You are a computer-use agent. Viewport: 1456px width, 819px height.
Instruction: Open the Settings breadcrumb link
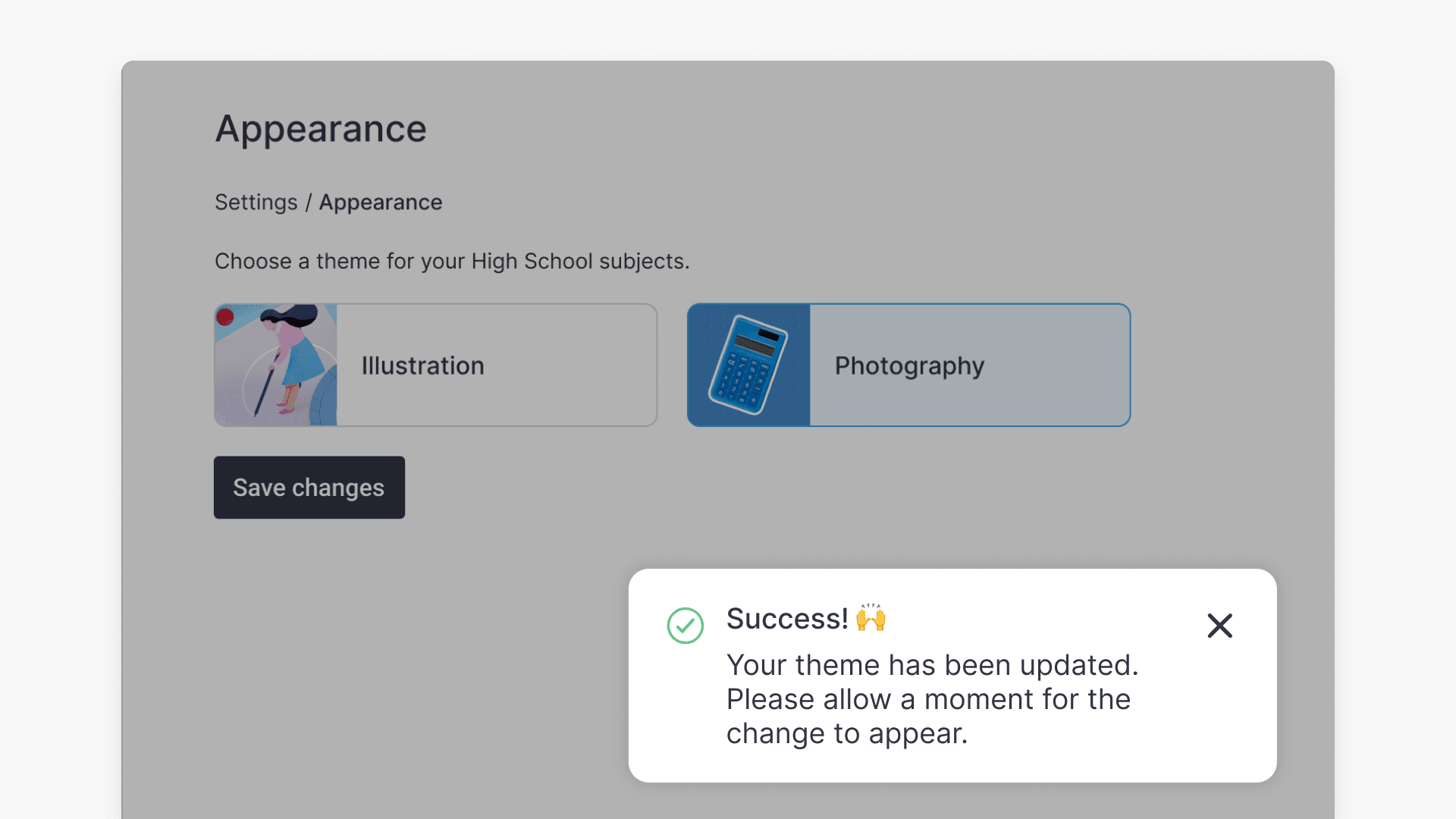pyautogui.click(x=256, y=202)
